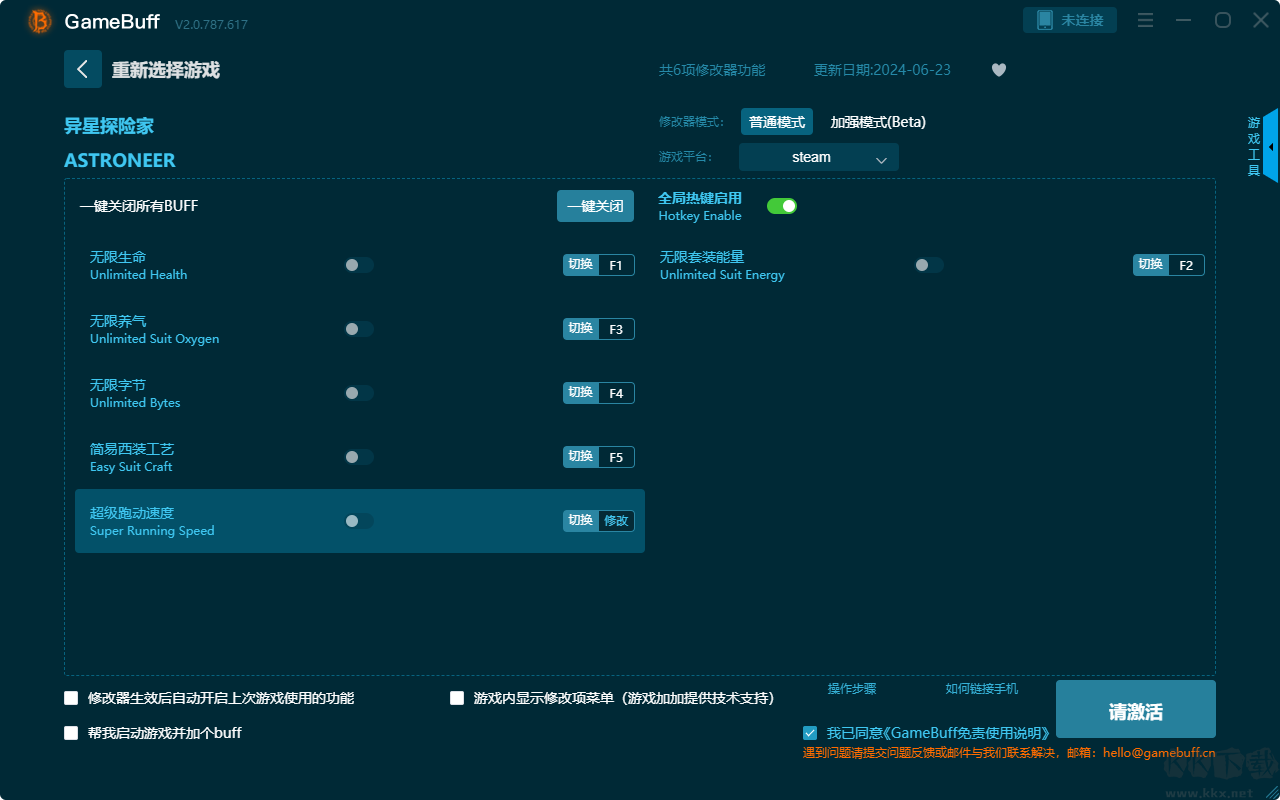Click the F1 hotkey selector for Unlimited Health
Image resolution: width=1280 pixels, height=800 pixels.
pos(616,265)
